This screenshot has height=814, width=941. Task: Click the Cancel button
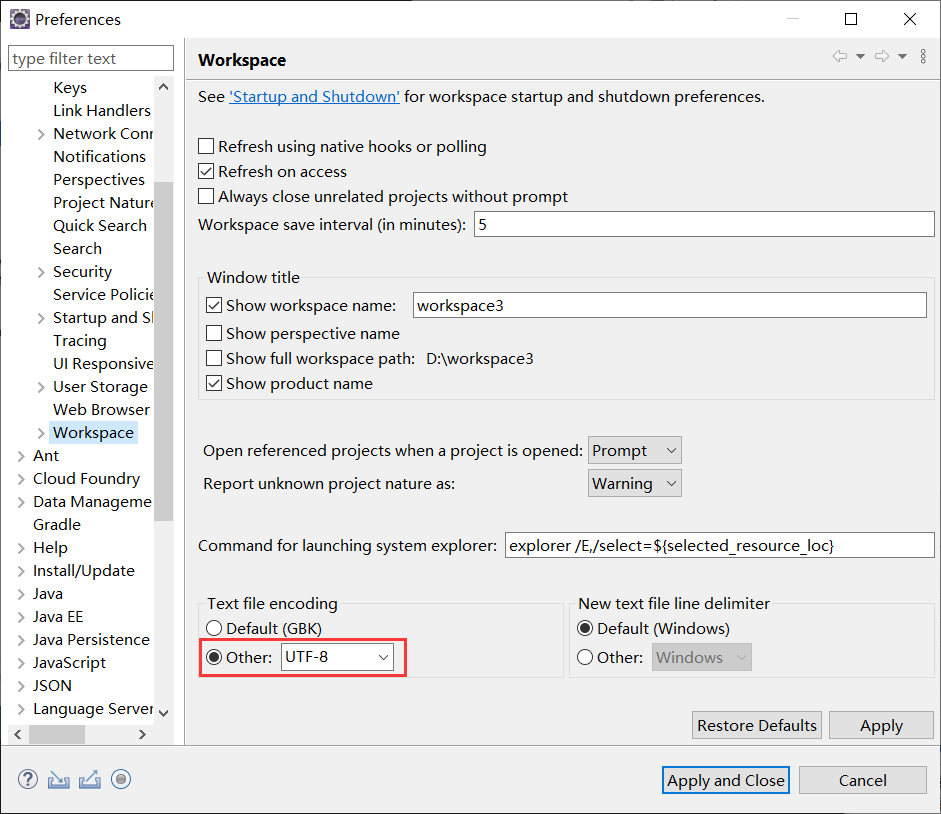click(862, 780)
